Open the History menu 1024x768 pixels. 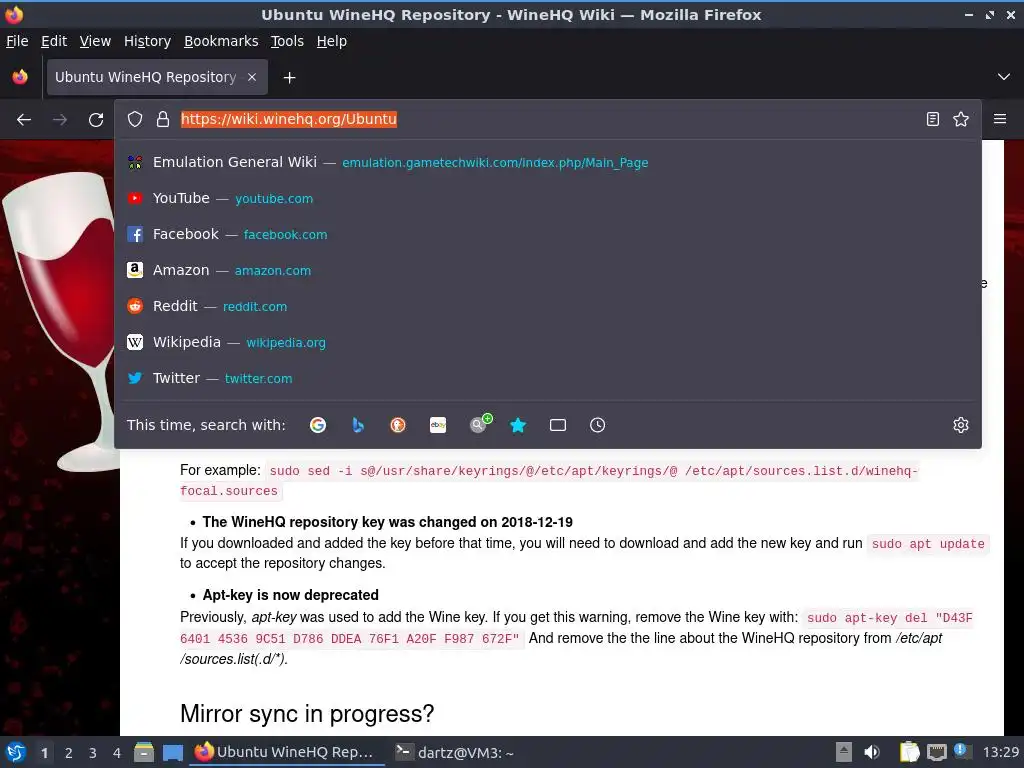(x=148, y=41)
